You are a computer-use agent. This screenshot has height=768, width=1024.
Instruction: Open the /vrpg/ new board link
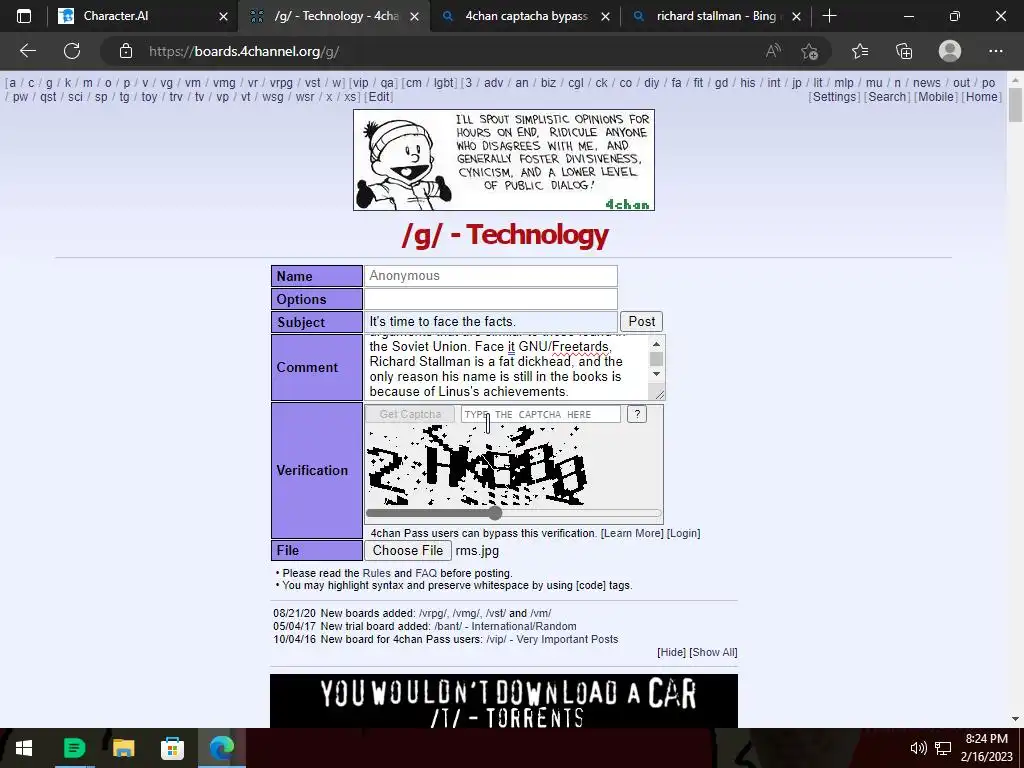pyautogui.click(x=432, y=613)
